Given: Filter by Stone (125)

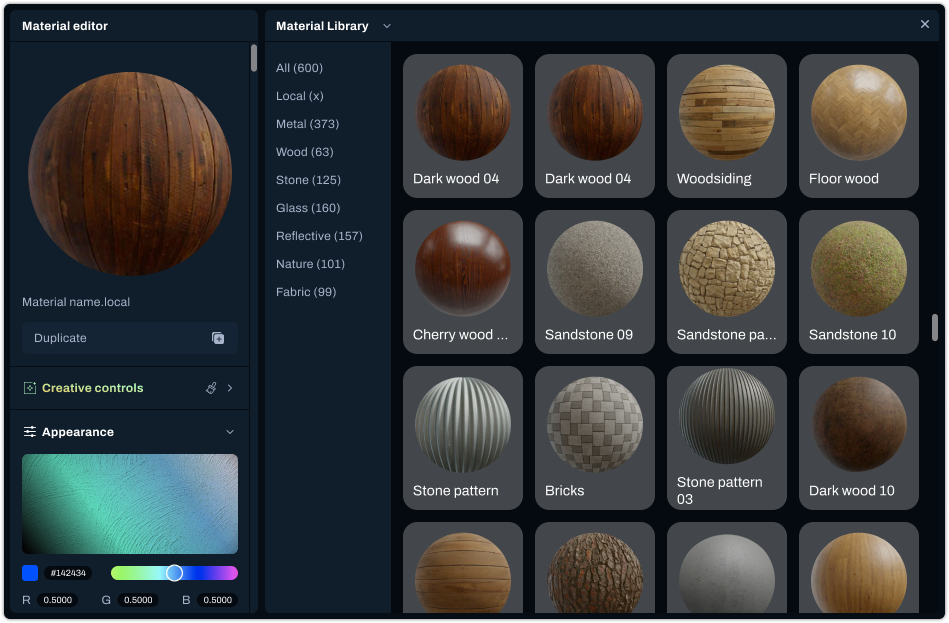Looking at the screenshot, I should pyautogui.click(x=308, y=180).
